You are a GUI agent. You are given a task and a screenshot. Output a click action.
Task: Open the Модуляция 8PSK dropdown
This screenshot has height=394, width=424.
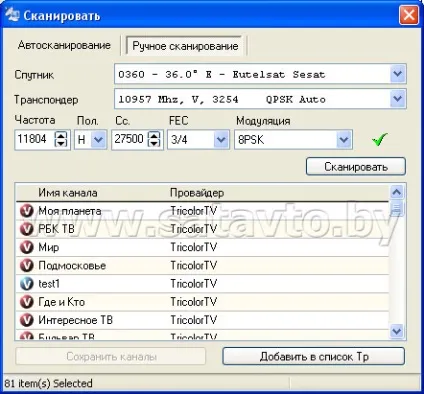click(344, 139)
